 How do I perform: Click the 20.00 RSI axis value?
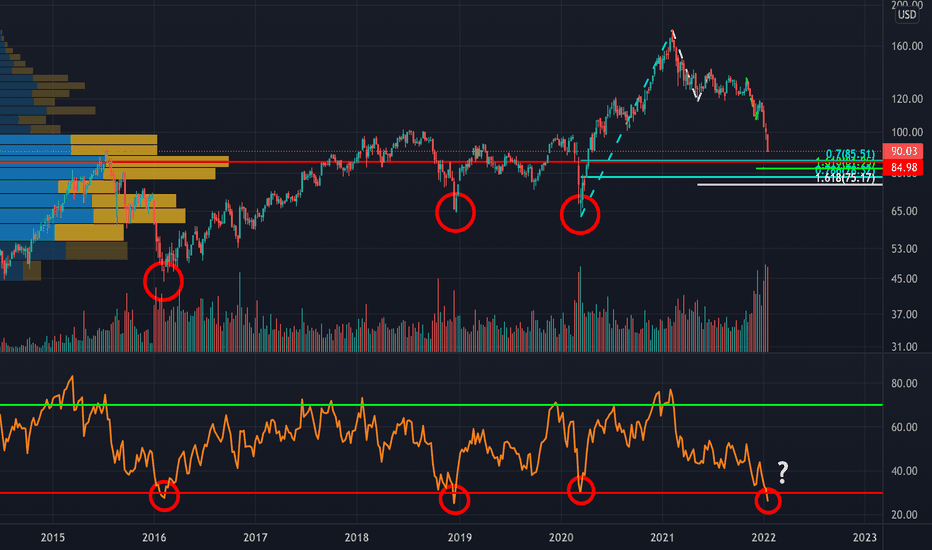tap(904, 515)
